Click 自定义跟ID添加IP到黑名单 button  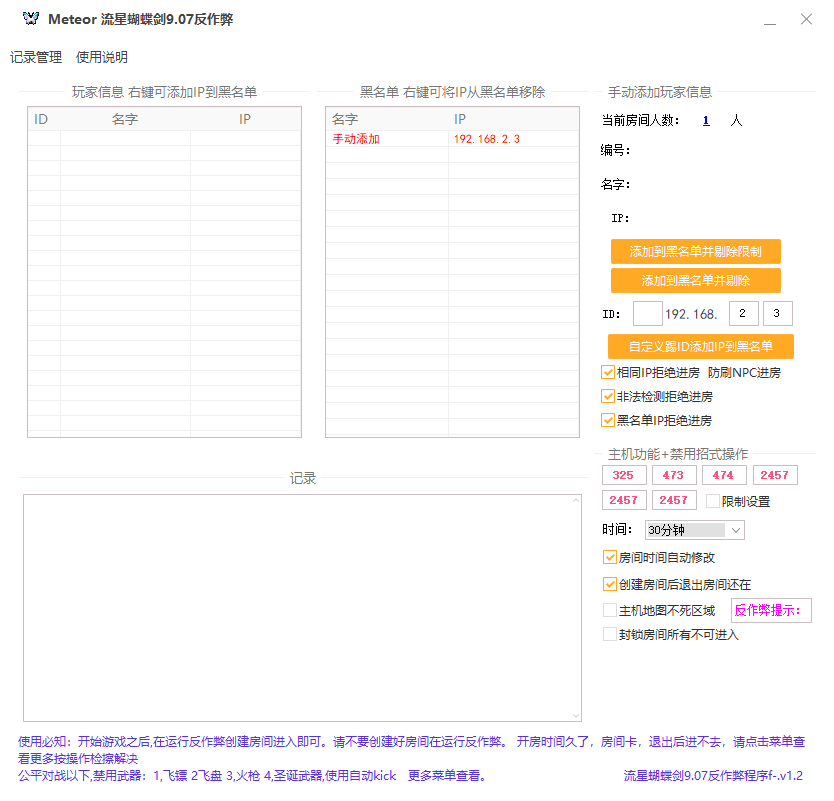pos(700,346)
